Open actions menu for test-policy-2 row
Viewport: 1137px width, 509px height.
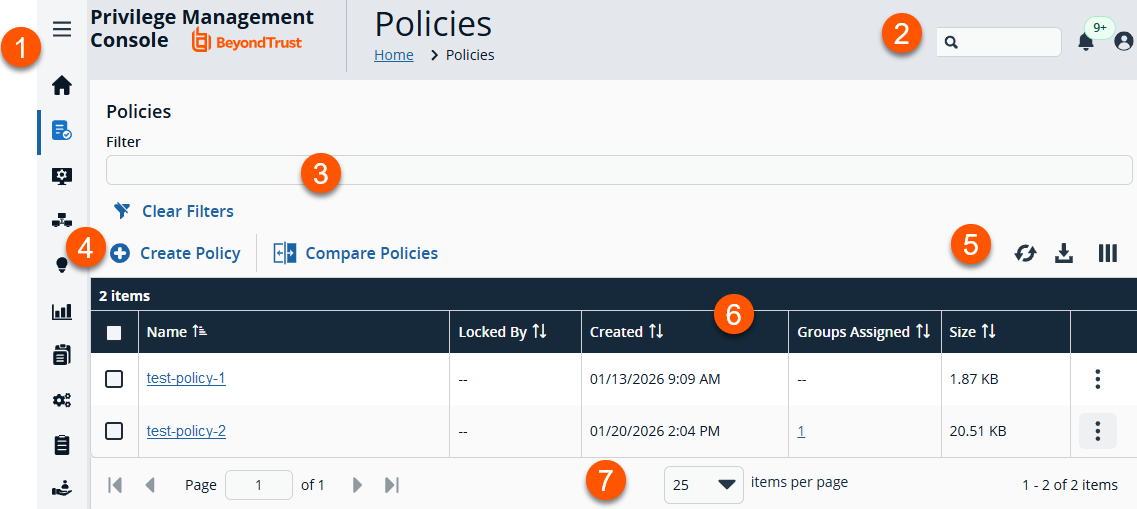coord(1098,431)
